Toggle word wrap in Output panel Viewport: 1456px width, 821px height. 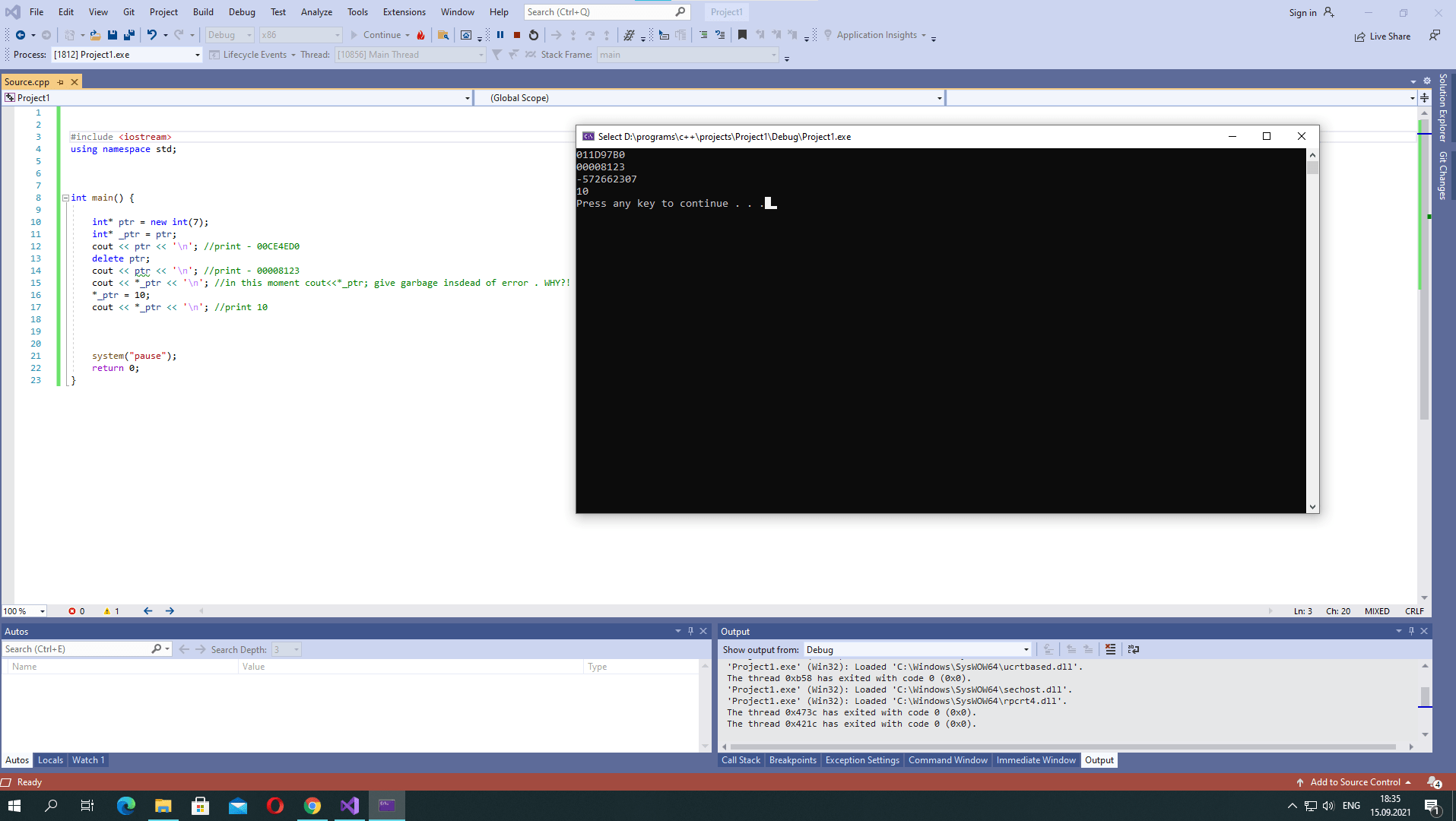1134,649
